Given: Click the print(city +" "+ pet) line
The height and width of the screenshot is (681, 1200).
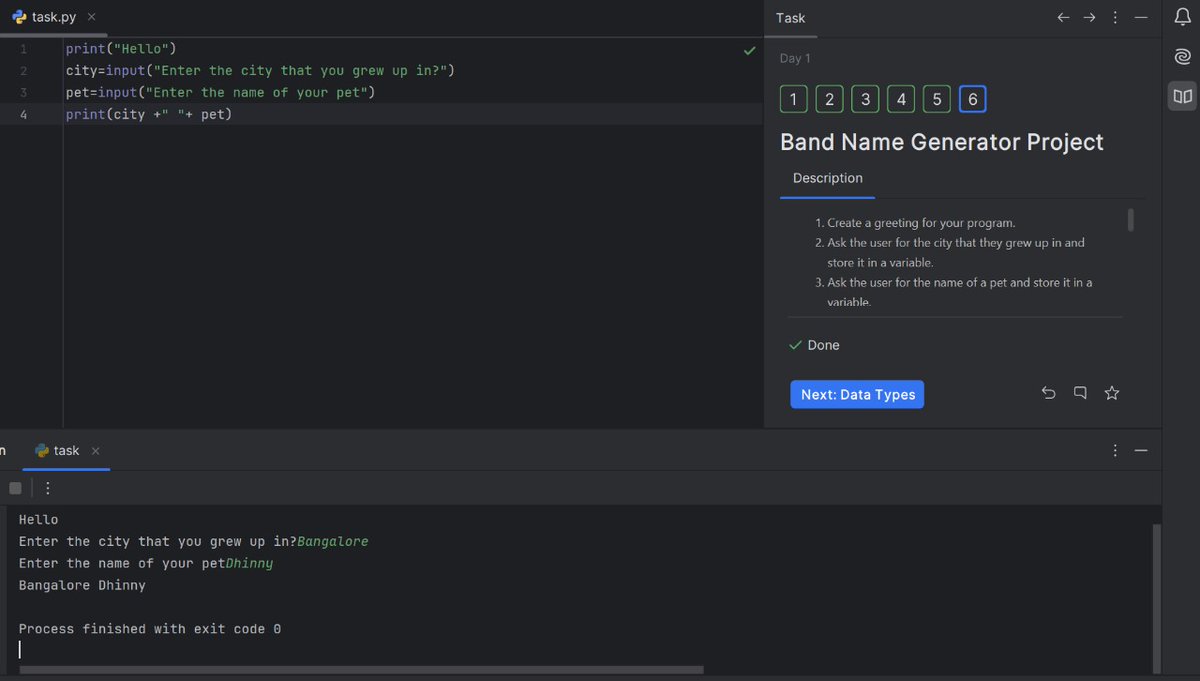Looking at the screenshot, I should [x=149, y=114].
